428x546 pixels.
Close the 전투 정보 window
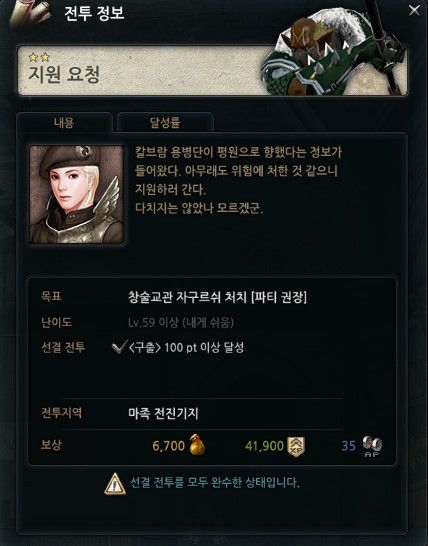click(414, 10)
